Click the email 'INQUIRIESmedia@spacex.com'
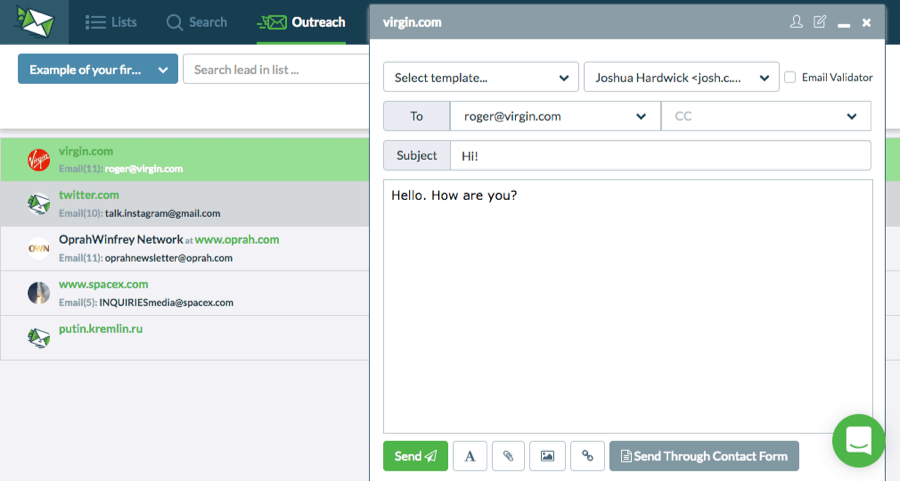This screenshot has height=481, width=900. 166,302
